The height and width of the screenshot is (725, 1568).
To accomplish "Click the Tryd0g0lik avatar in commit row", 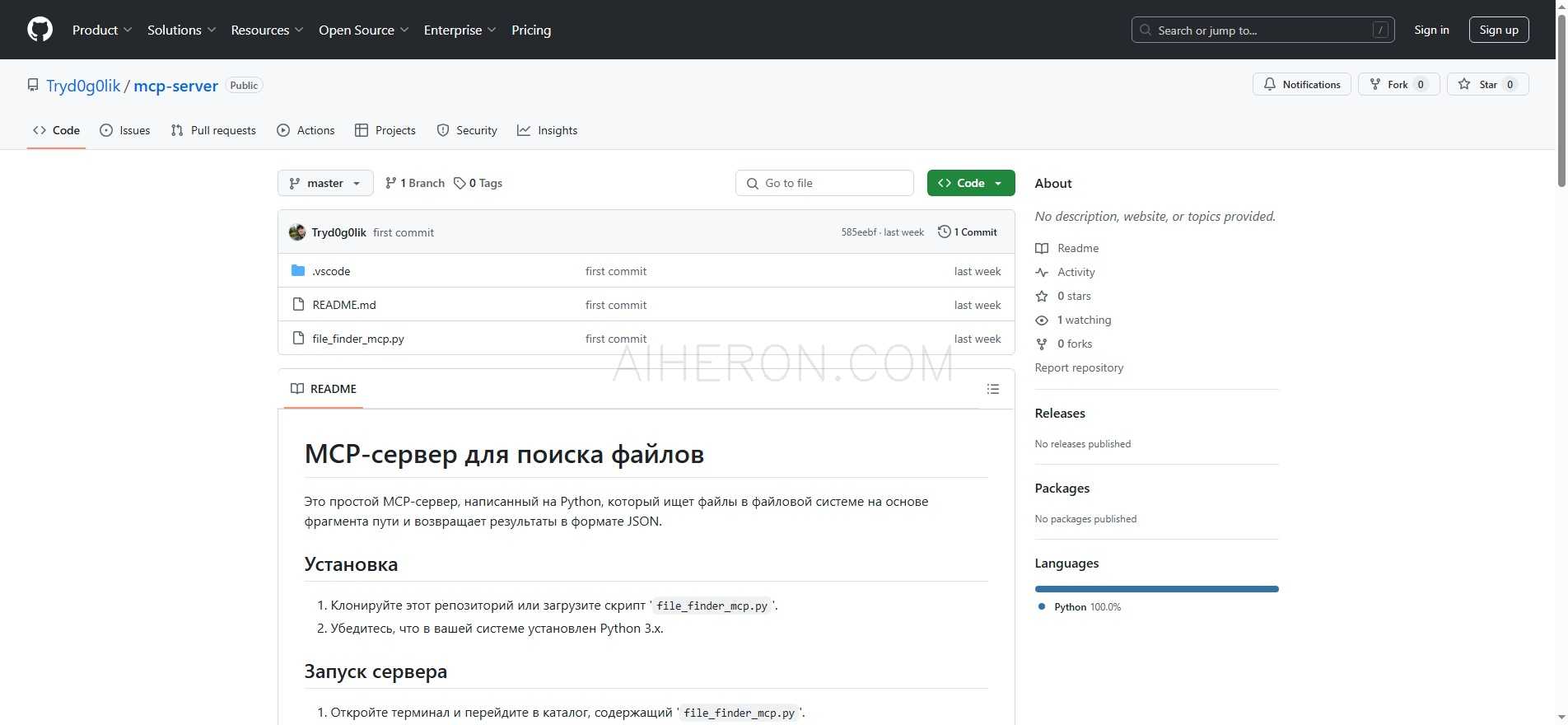I will point(297,232).
